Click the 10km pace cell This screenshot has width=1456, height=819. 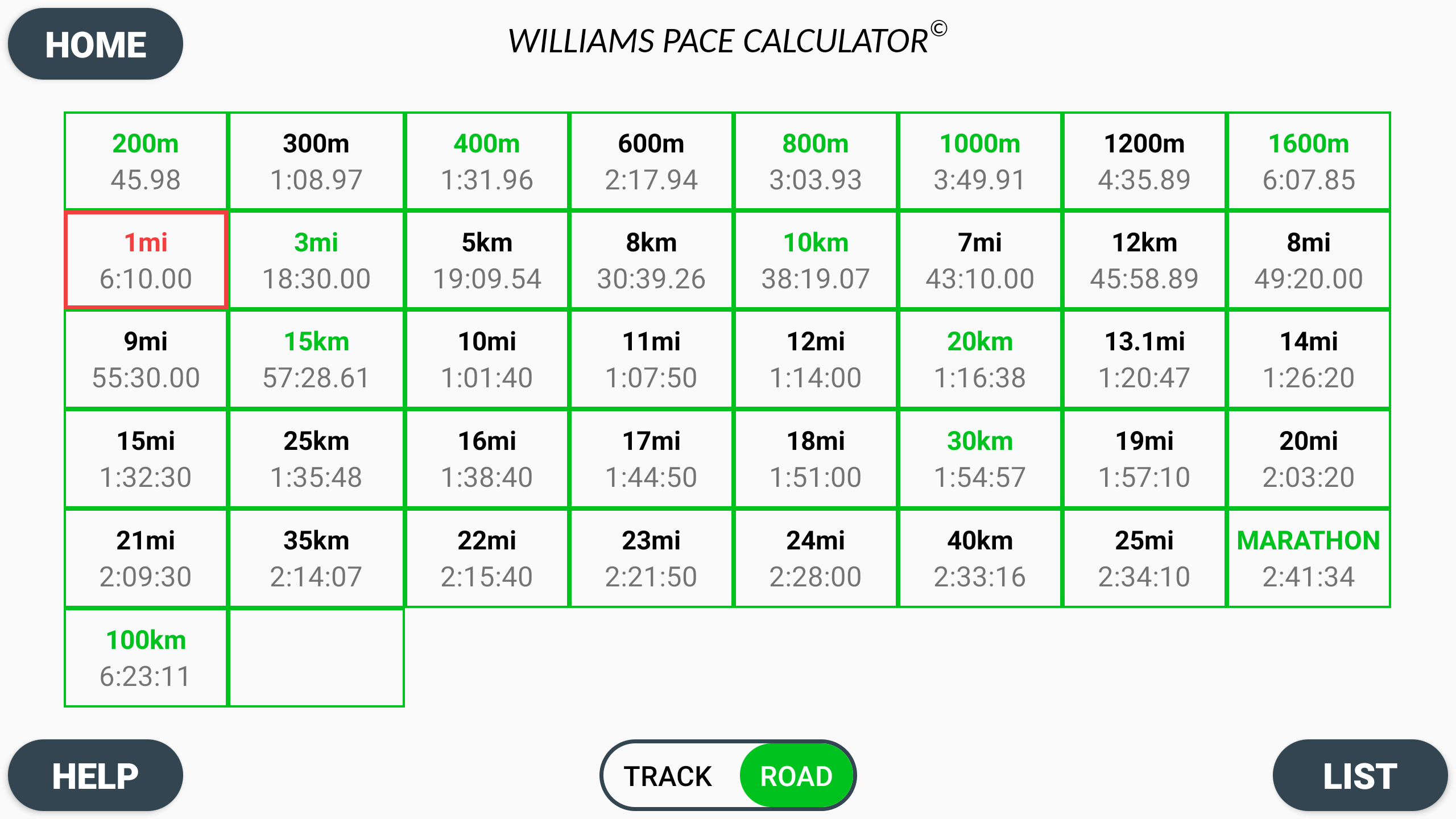[x=816, y=260]
